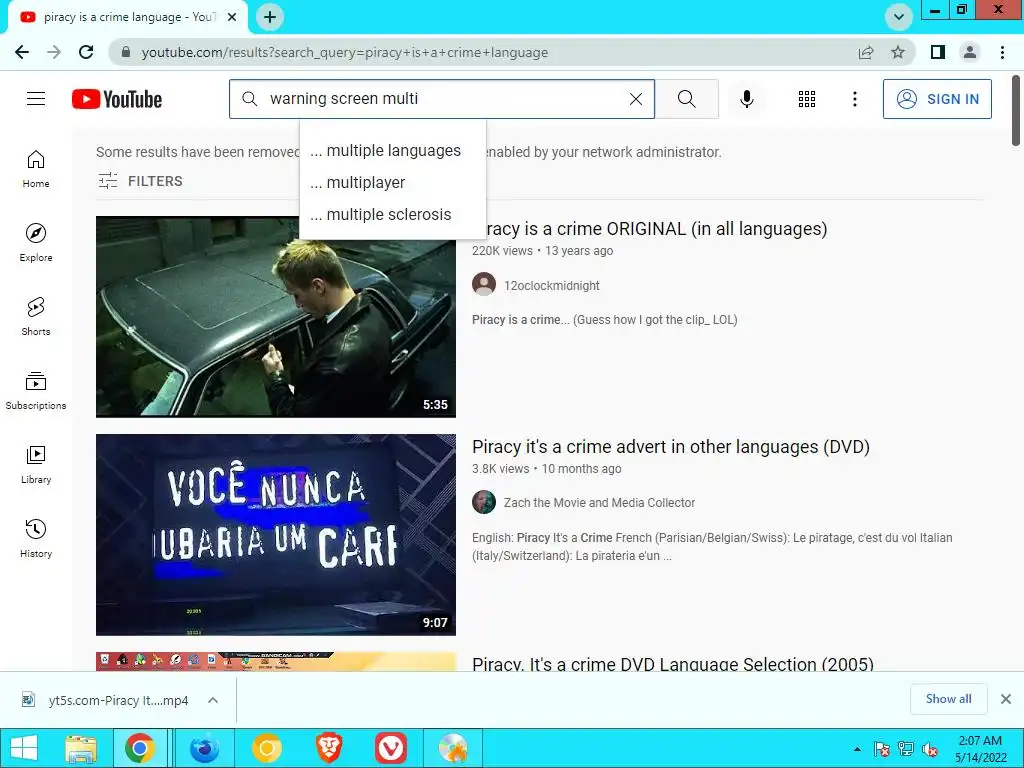
Task: Go to Home in the sidebar
Action: pyautogui.click(x=36, y=169)
